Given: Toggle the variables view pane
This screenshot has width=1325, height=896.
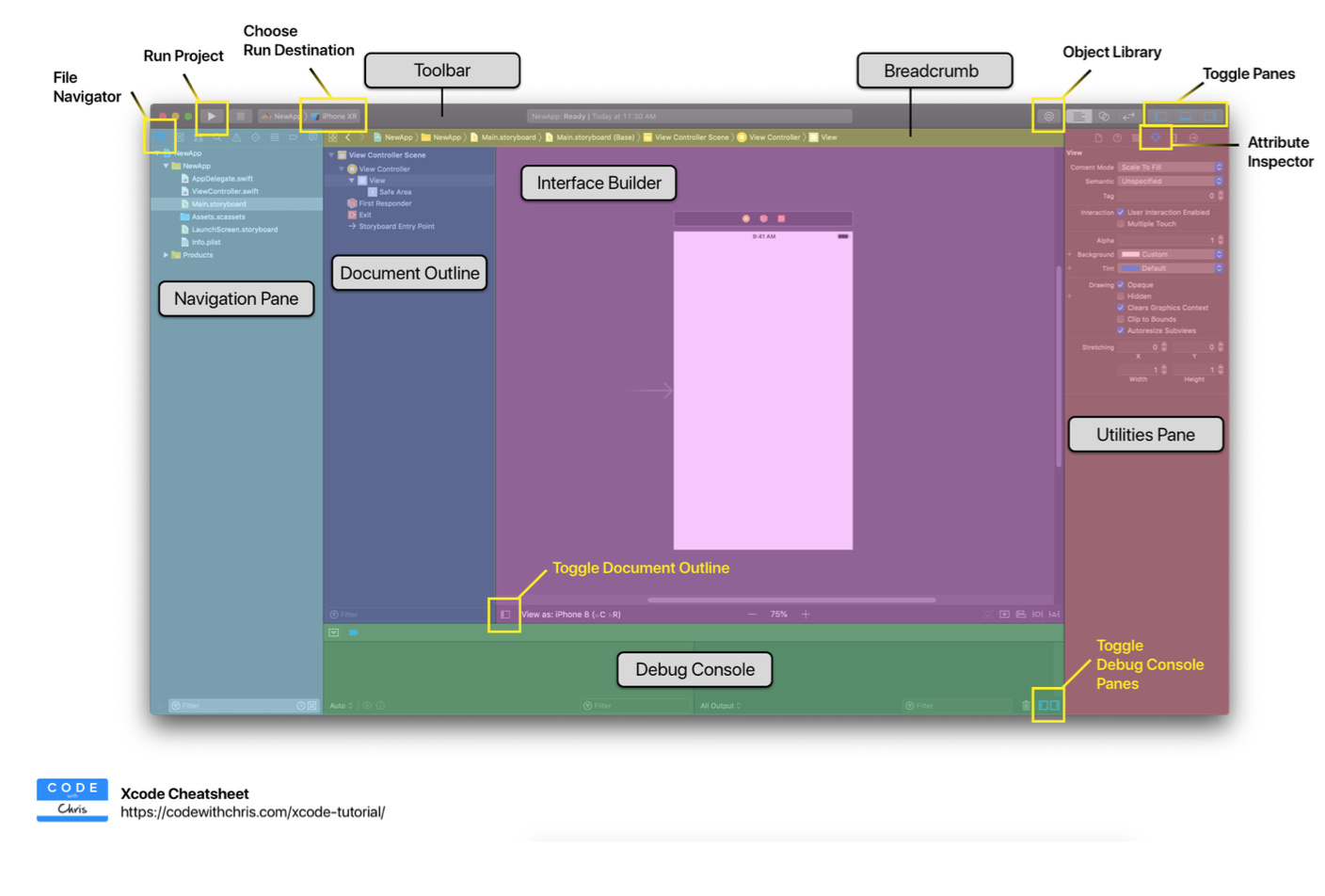Looking at the screenshot, I should [1043, 705].
